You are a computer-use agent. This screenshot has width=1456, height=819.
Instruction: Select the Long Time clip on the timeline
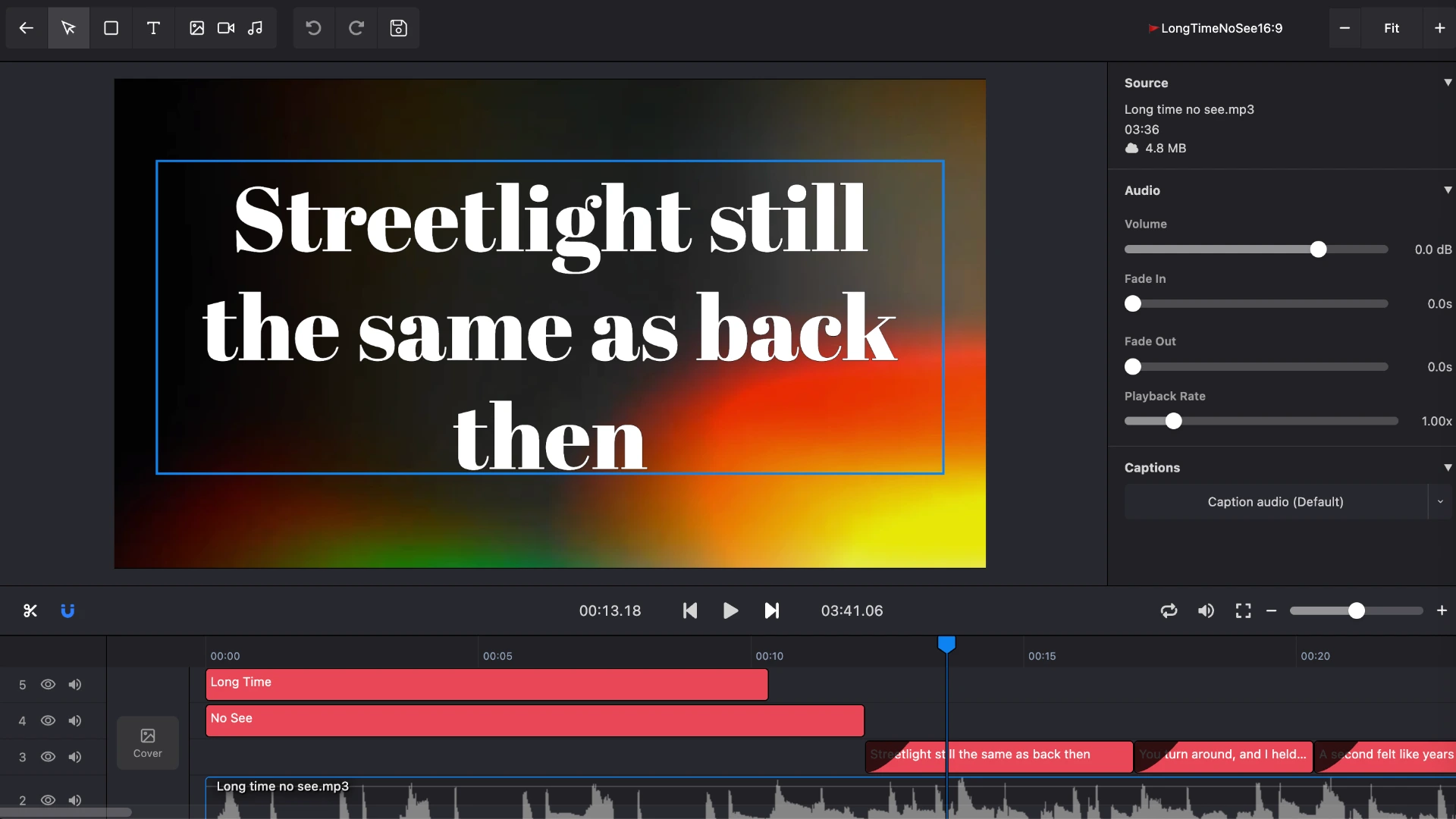tap(485, 684)
